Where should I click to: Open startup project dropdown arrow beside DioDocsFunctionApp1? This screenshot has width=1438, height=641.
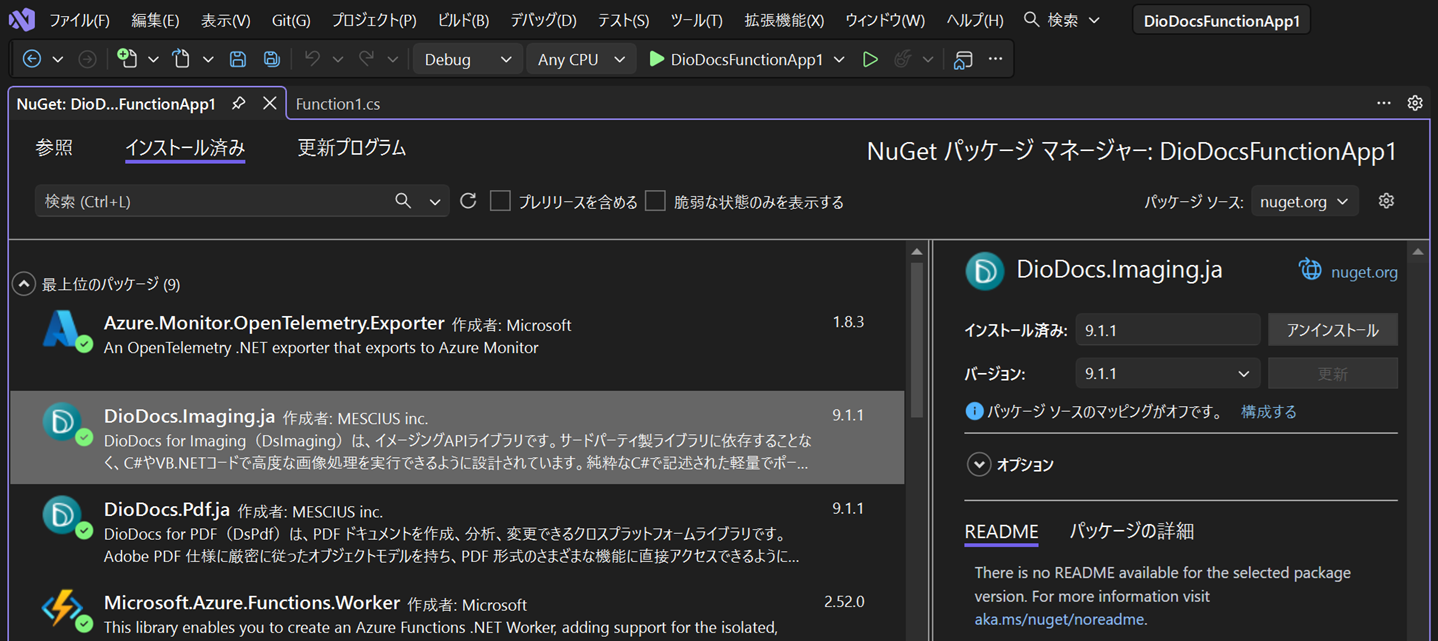click(839, 60)
